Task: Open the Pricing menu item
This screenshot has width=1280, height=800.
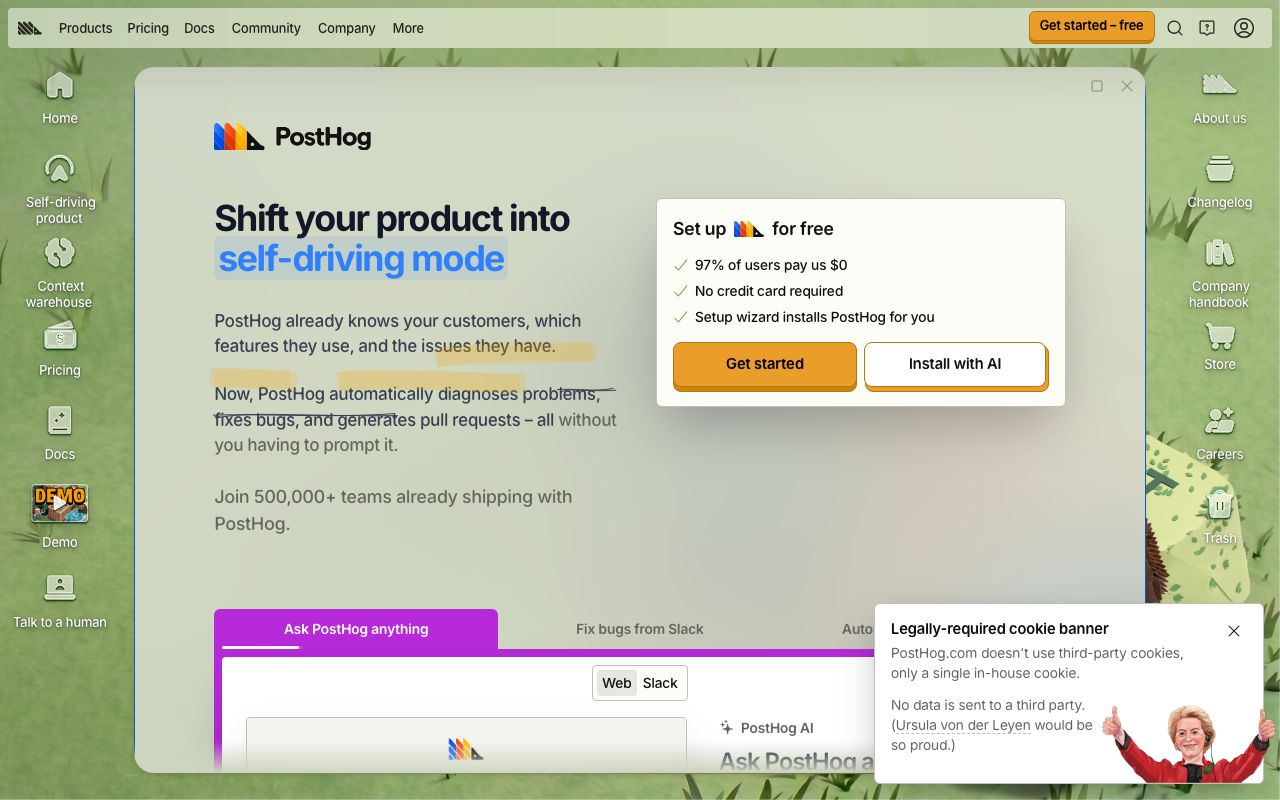Action: [x=148, y=28]
